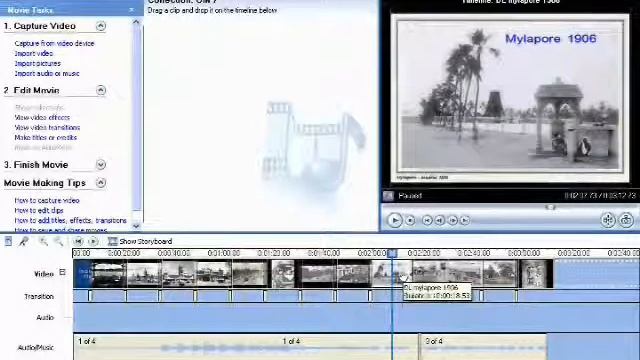The width and height of the screenshot is (640, 360).
Task: Select the first title clip on video track
Action: pyautogui.click(x=83, y=273)
